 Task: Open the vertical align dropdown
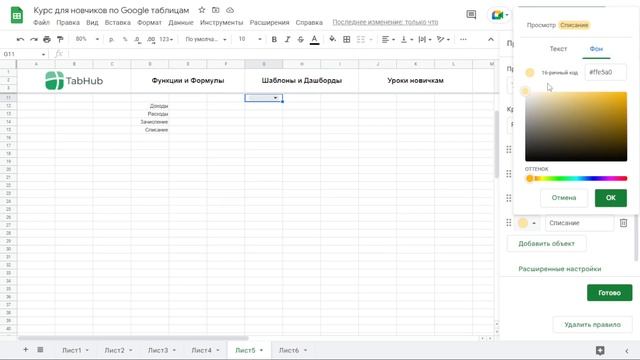click(407, 39)
